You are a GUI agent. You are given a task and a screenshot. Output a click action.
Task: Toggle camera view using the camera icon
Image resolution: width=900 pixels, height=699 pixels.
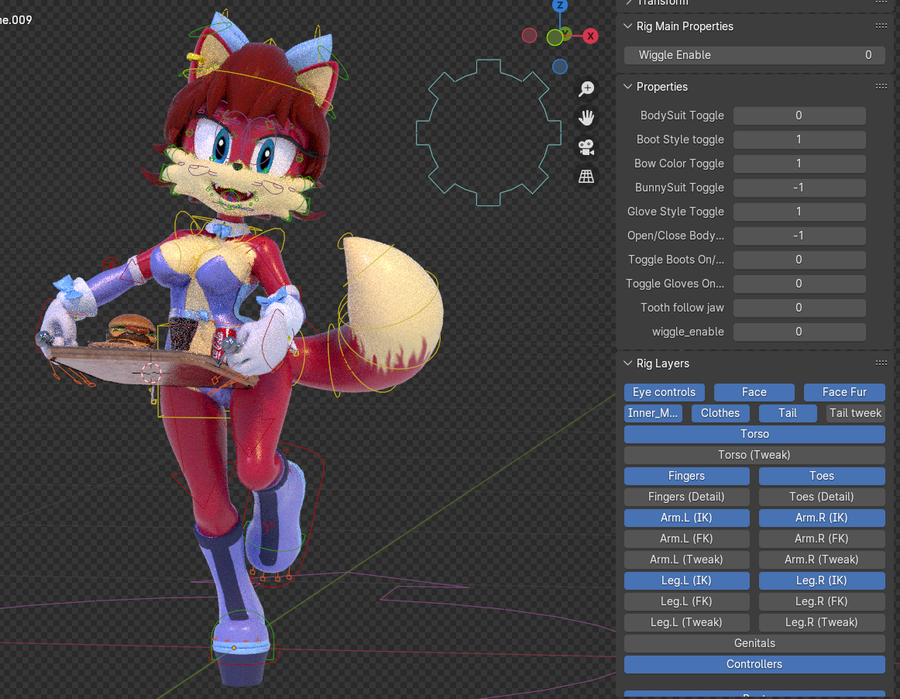(586, 147)
